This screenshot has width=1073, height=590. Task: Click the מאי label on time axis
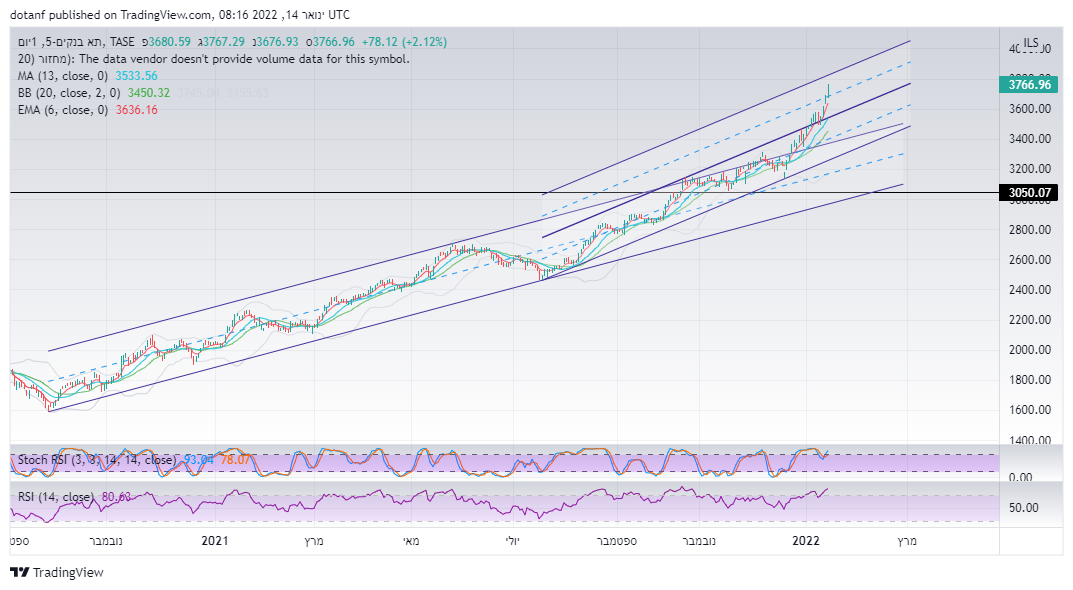coord(411,541)
